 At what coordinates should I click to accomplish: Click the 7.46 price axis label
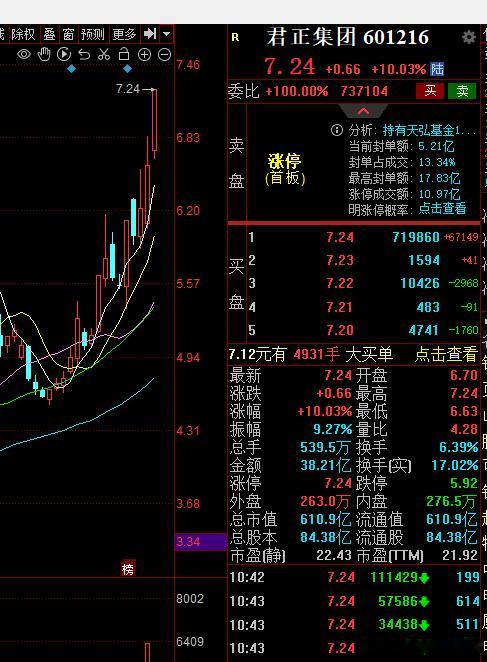[188, 65]
